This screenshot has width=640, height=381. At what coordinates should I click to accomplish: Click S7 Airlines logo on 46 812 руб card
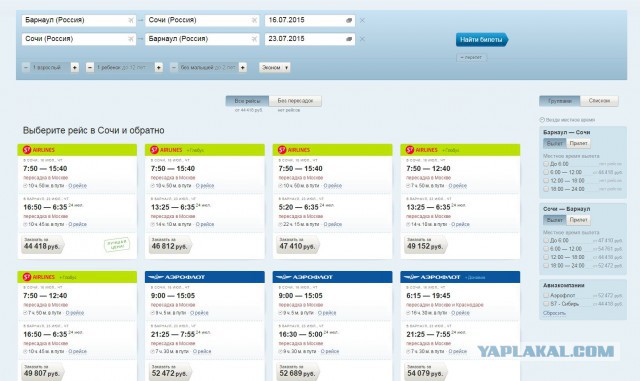(x=166, y=150)
